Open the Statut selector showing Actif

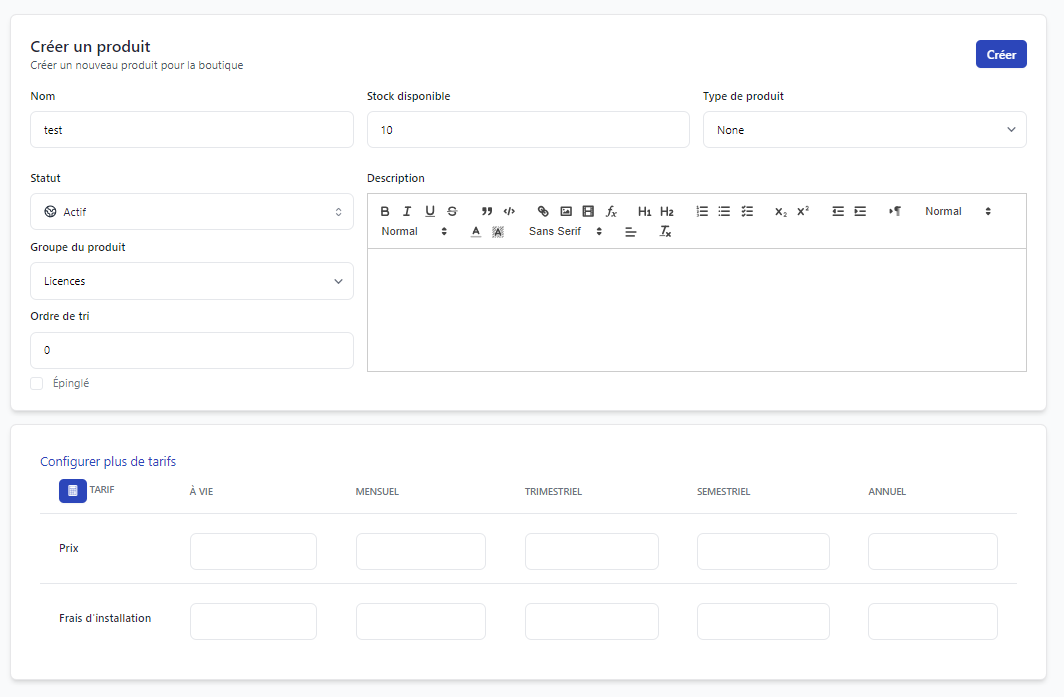click(192, 212)
